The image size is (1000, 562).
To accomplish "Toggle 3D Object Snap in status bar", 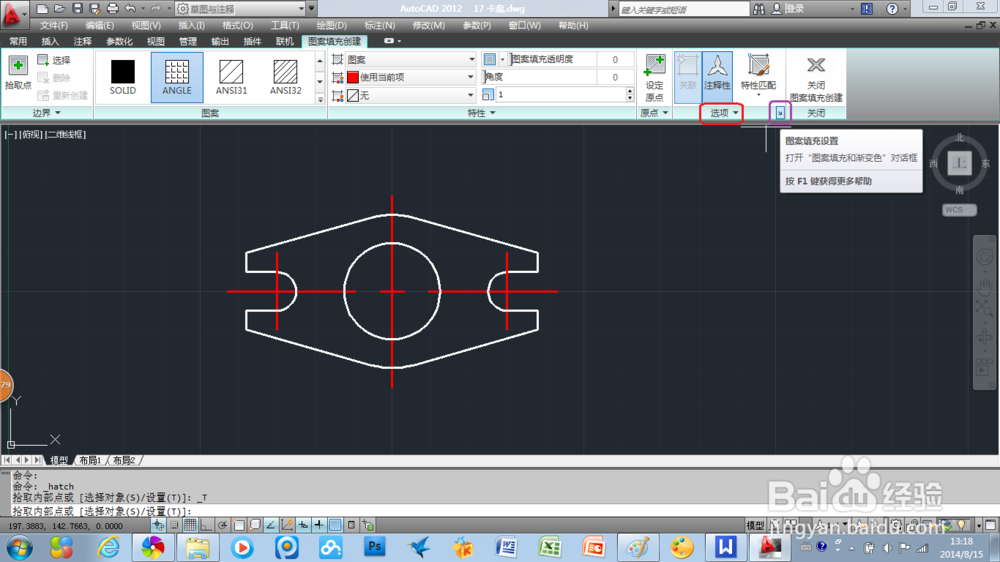I will click(x=254, y=525).
